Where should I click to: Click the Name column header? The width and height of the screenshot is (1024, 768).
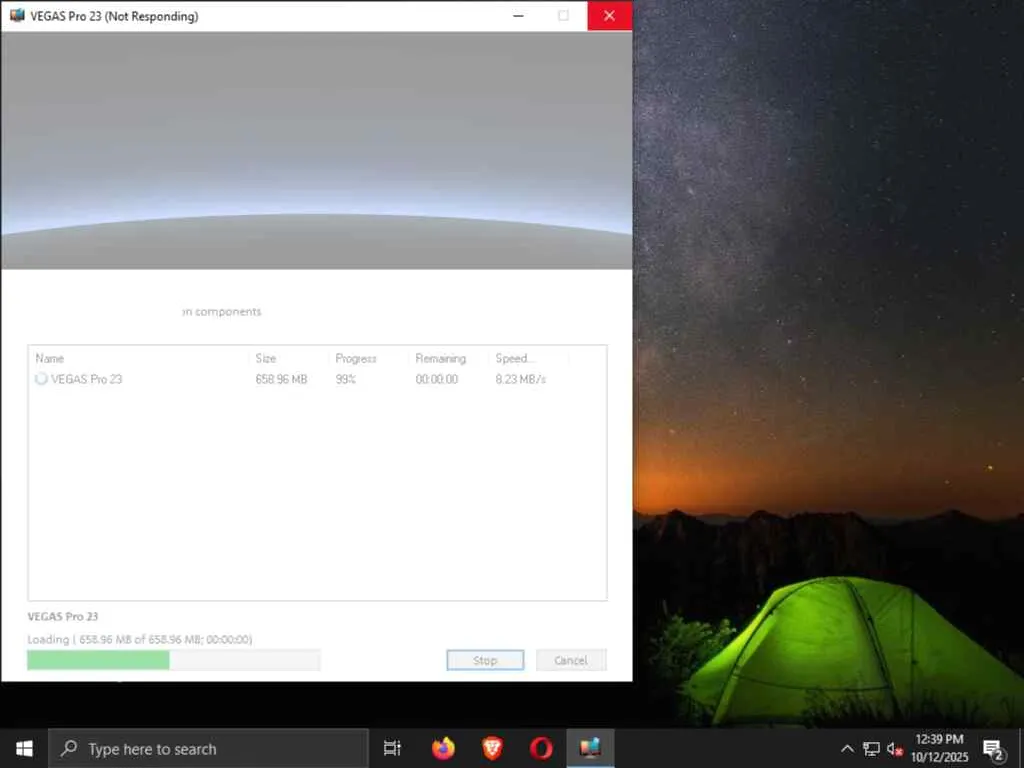point(50,358)
